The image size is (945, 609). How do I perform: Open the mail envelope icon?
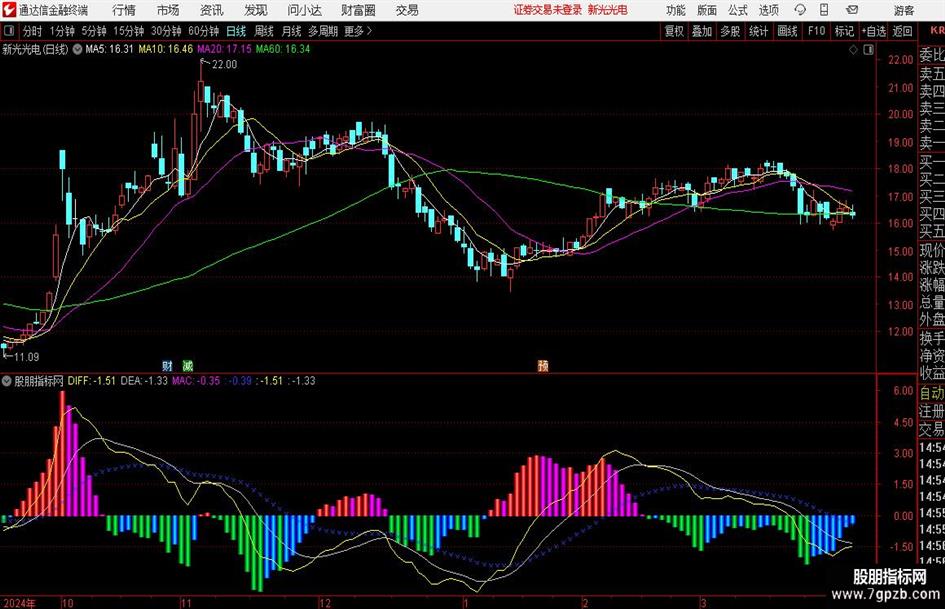pyautogui.click(x=852, y=10)
